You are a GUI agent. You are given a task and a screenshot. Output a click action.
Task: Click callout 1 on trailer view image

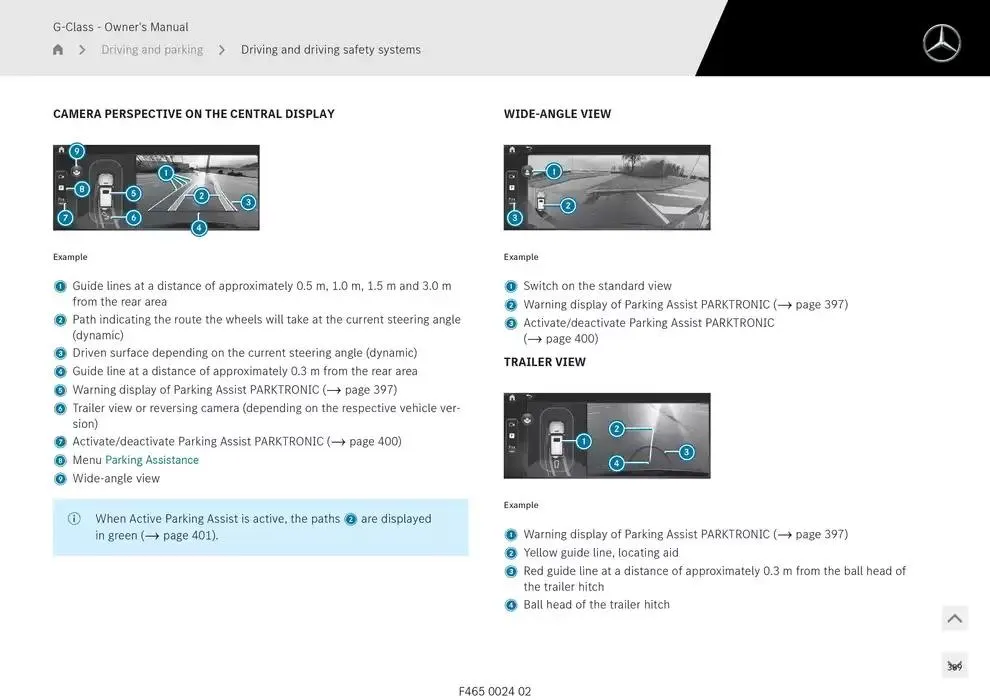(584, 441)
